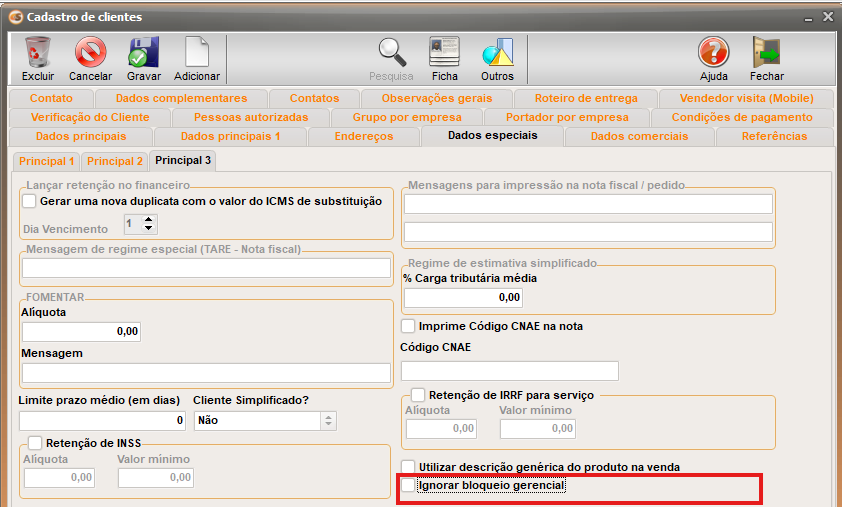842x507 pixels.
Task: Focus the FOMENTAR Alíquota field
Action: click(80, 331)
